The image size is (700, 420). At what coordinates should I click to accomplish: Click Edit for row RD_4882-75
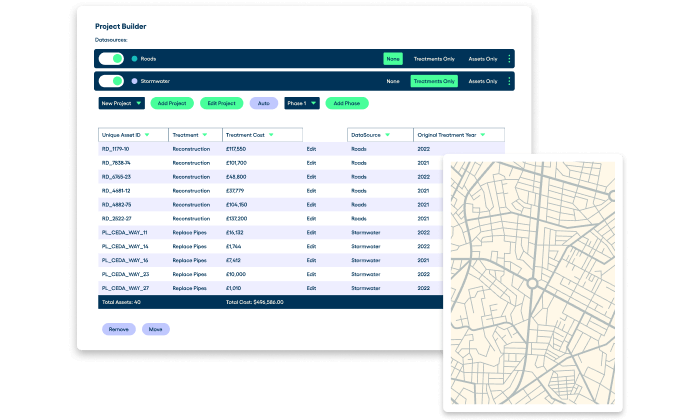(311, 205)
